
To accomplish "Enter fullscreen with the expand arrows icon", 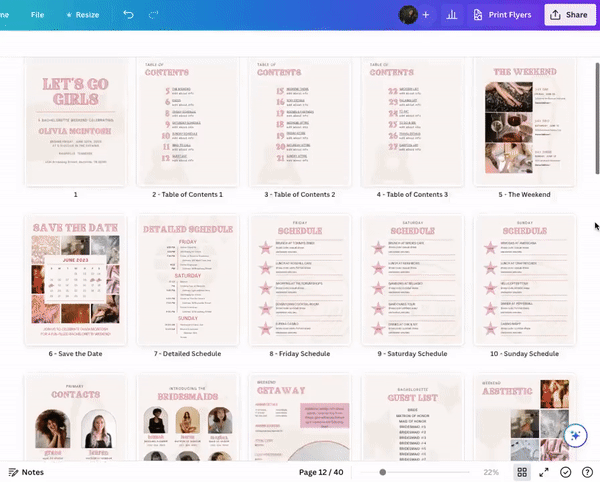I will click(544, 472).
